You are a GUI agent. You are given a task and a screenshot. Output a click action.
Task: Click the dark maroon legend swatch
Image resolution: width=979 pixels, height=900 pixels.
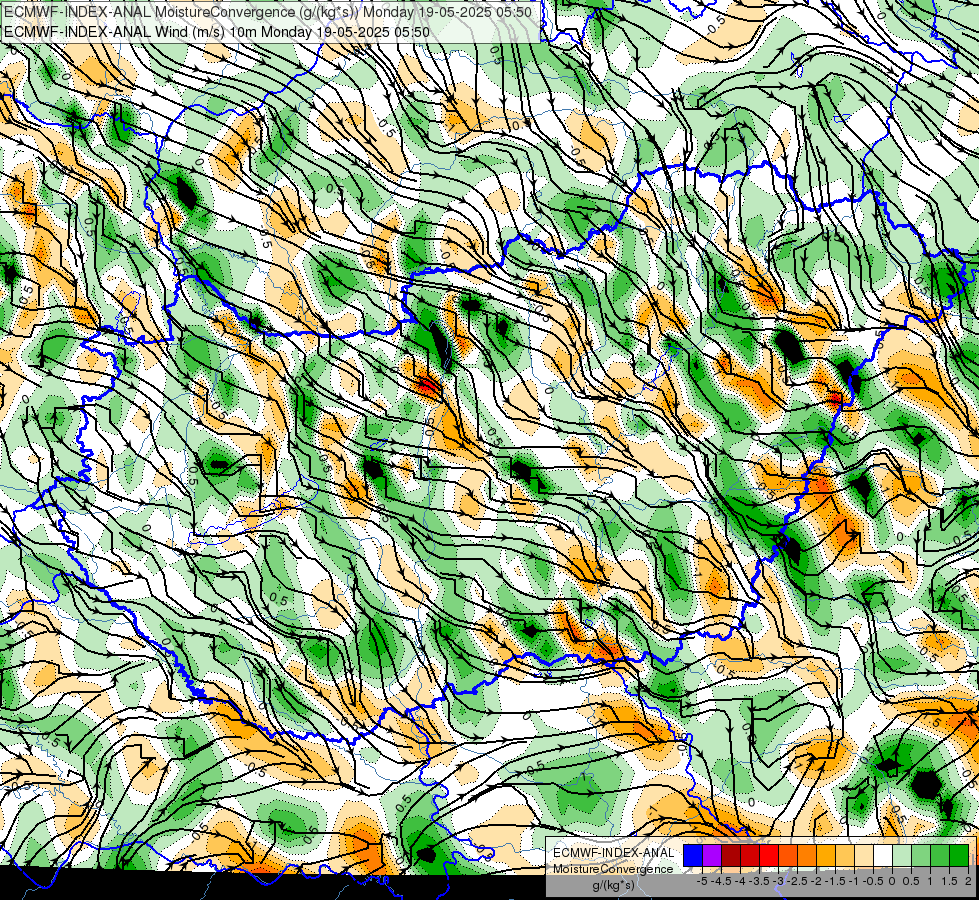coord(731,856)
